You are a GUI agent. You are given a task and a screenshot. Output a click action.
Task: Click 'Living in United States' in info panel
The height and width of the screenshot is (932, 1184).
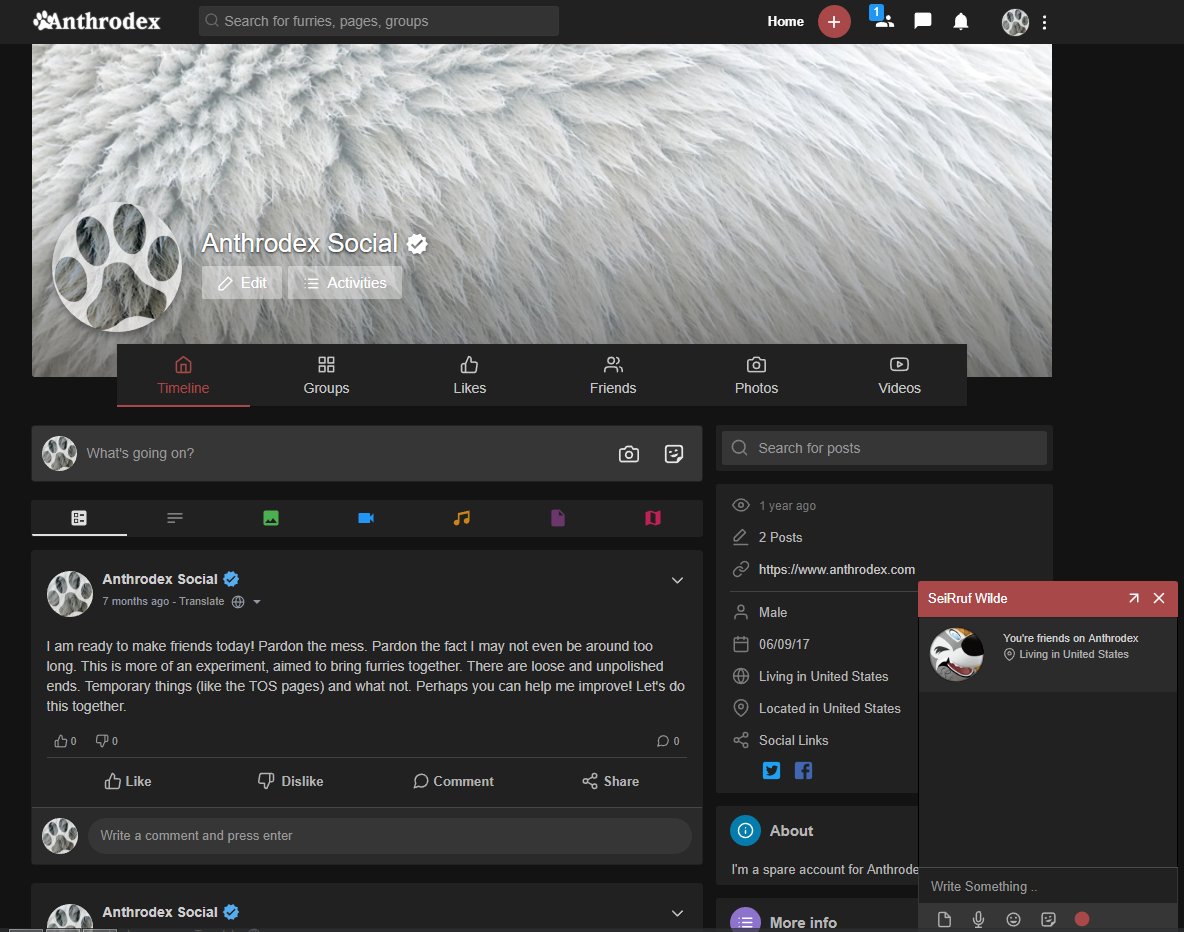tap(823, 677)
